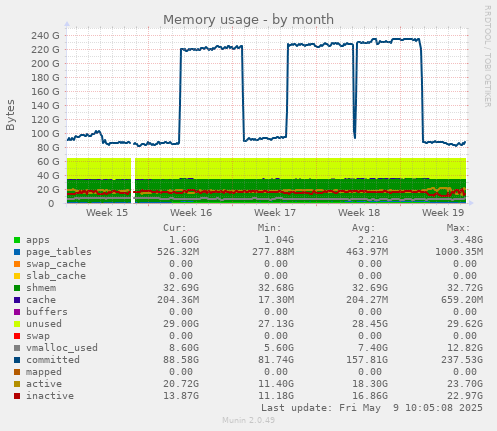
Task: Click the buffers purple legend swatch
Action: [x=17, y=312]
